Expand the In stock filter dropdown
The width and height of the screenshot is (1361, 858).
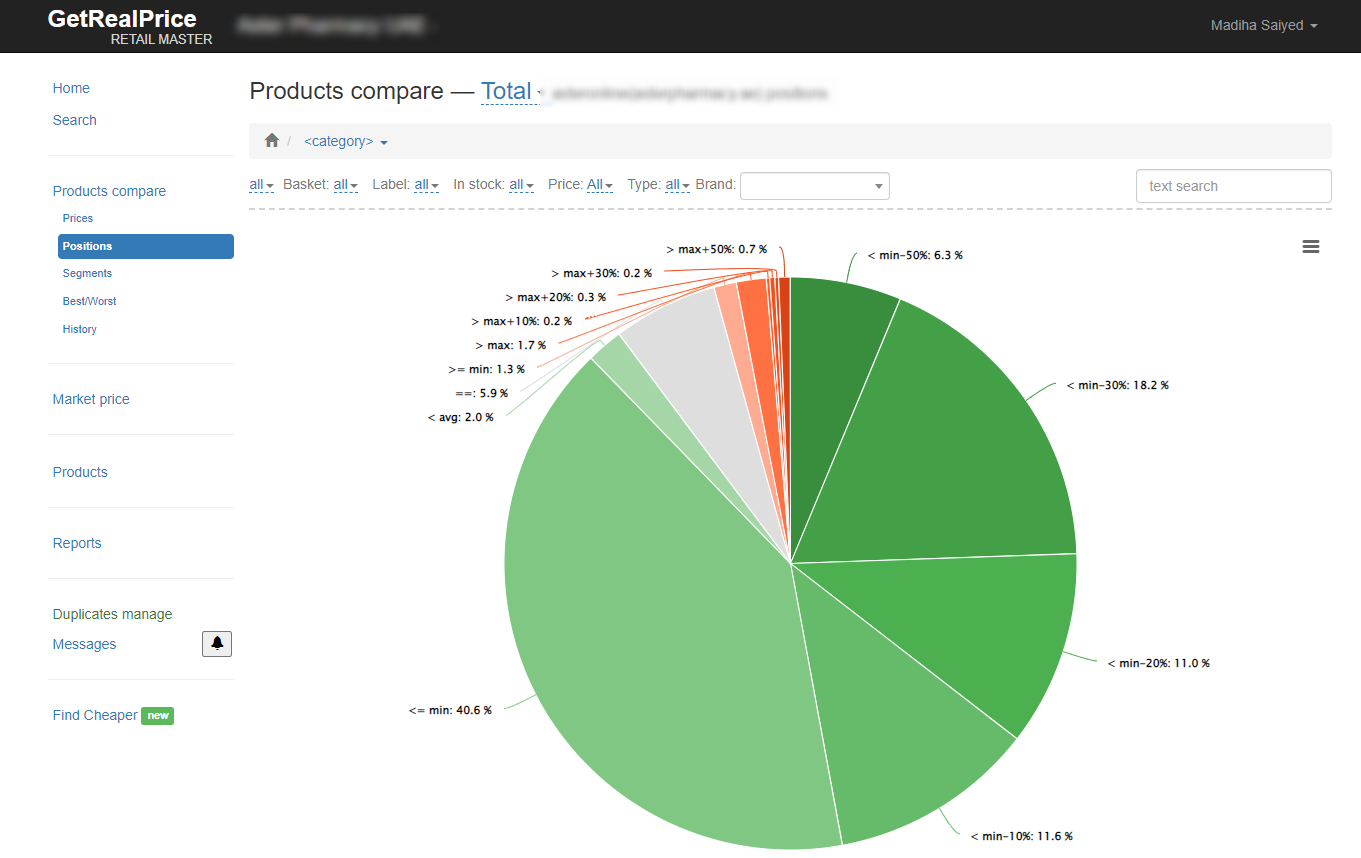[x=521, y=185]
